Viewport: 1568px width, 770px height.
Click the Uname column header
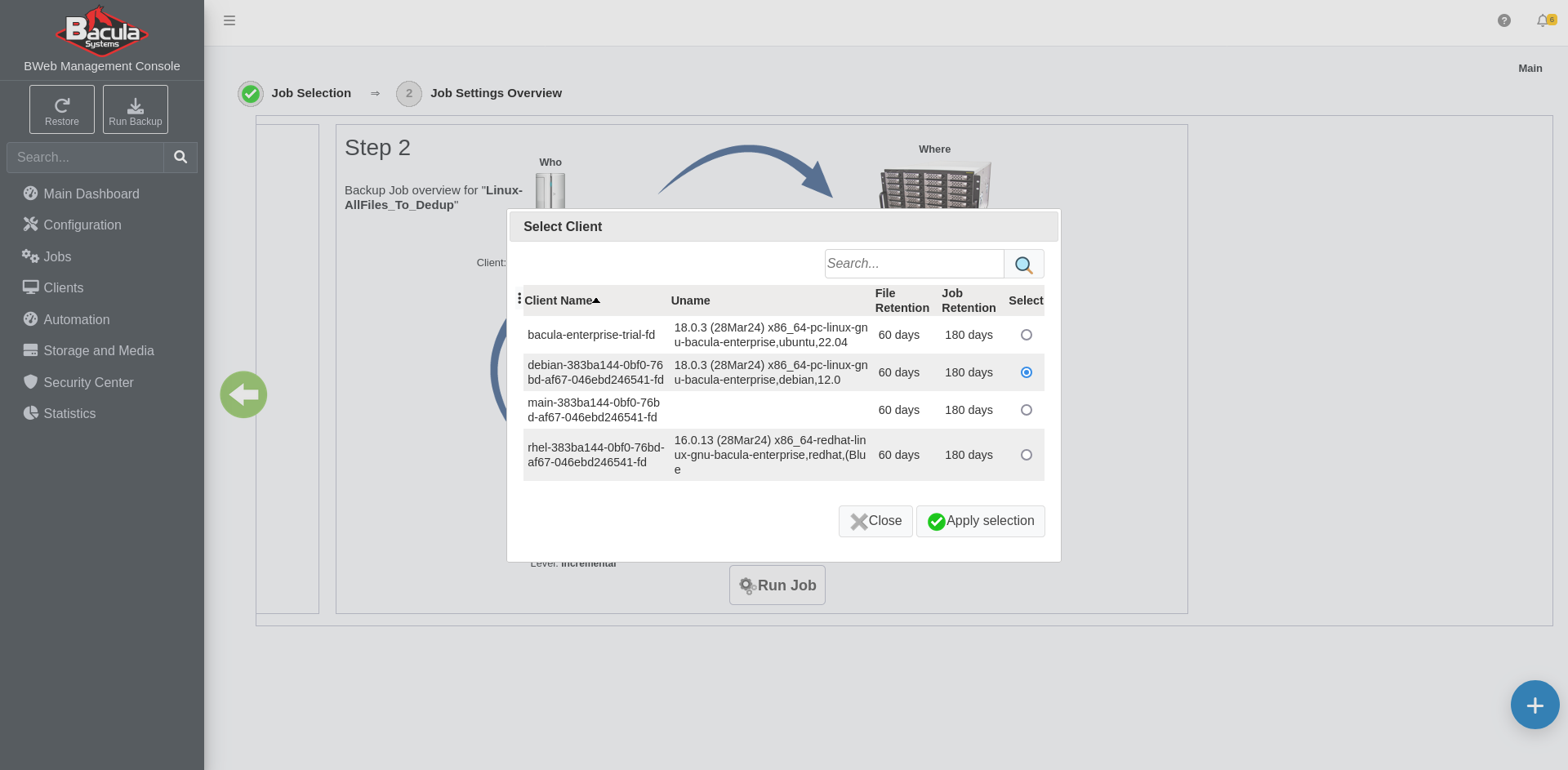point(691,300)
